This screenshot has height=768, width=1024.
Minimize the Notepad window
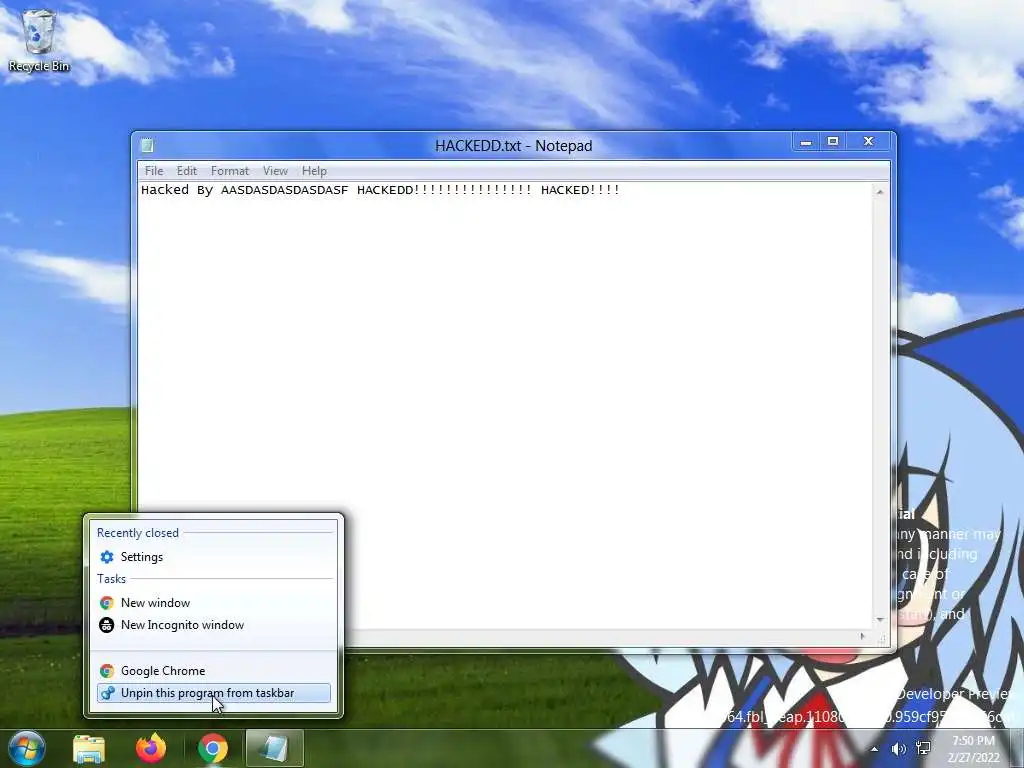tap(807, 142)
